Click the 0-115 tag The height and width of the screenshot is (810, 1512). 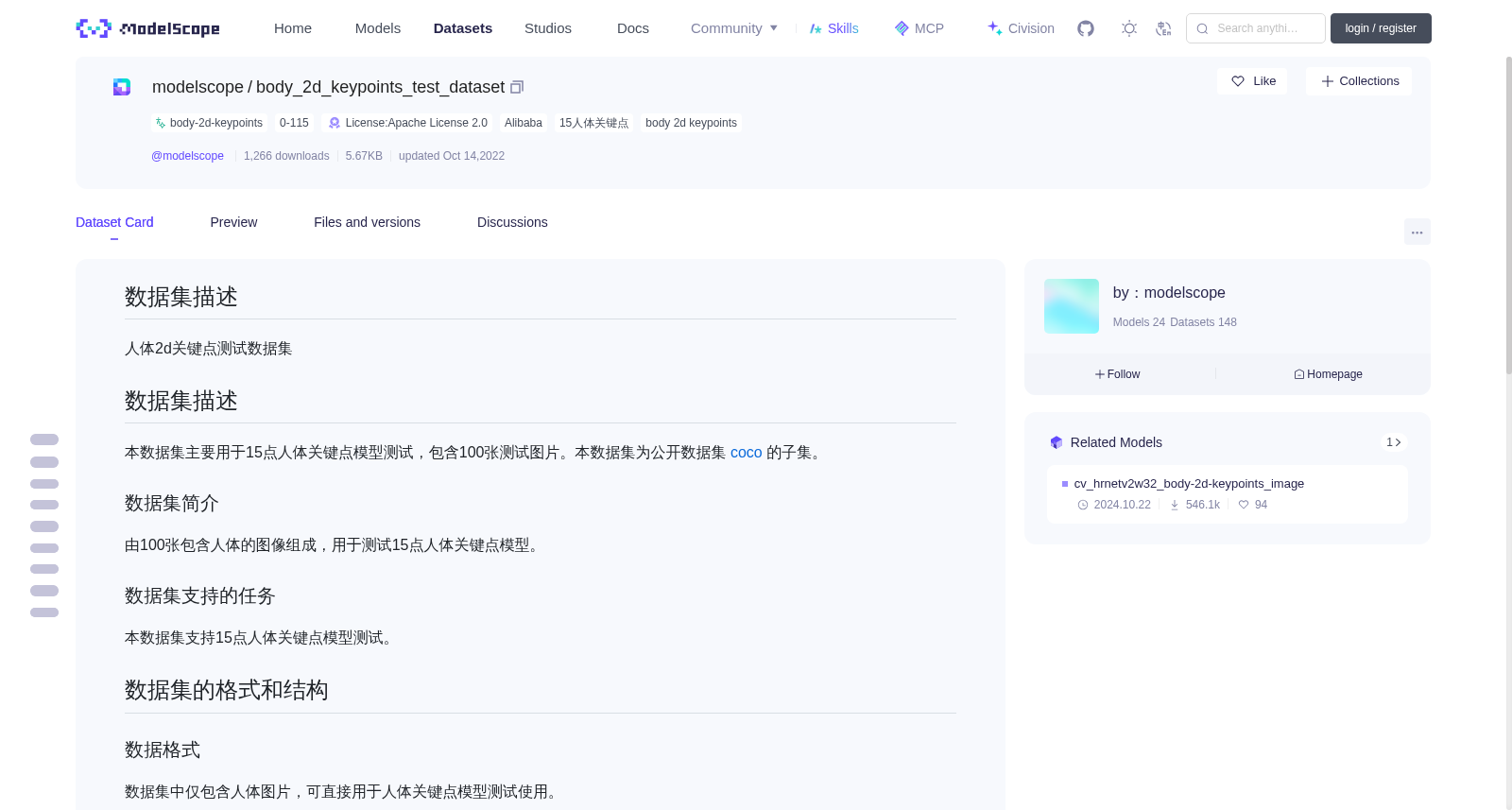[294, 123]
